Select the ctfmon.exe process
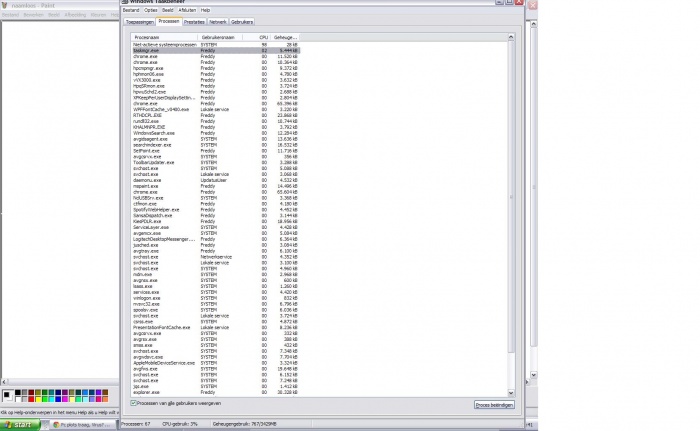This screenshot has width=700, height=431. (216, 204)
